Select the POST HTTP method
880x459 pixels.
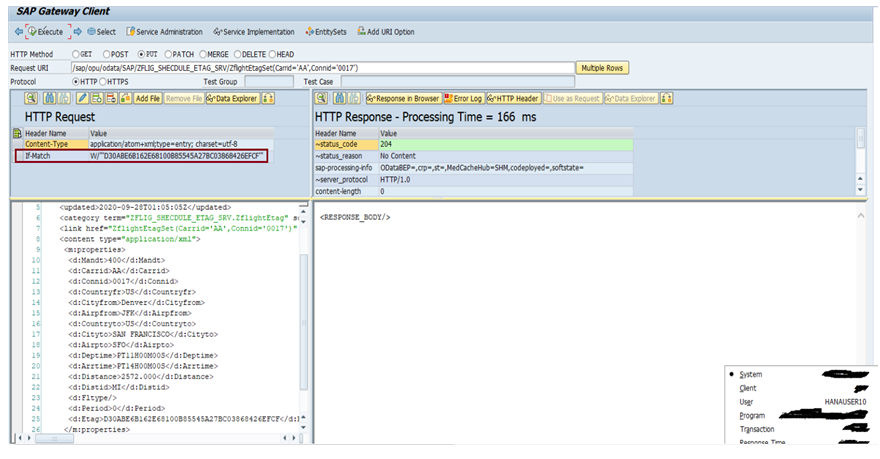pyautogui.click(x=116, y=54)
